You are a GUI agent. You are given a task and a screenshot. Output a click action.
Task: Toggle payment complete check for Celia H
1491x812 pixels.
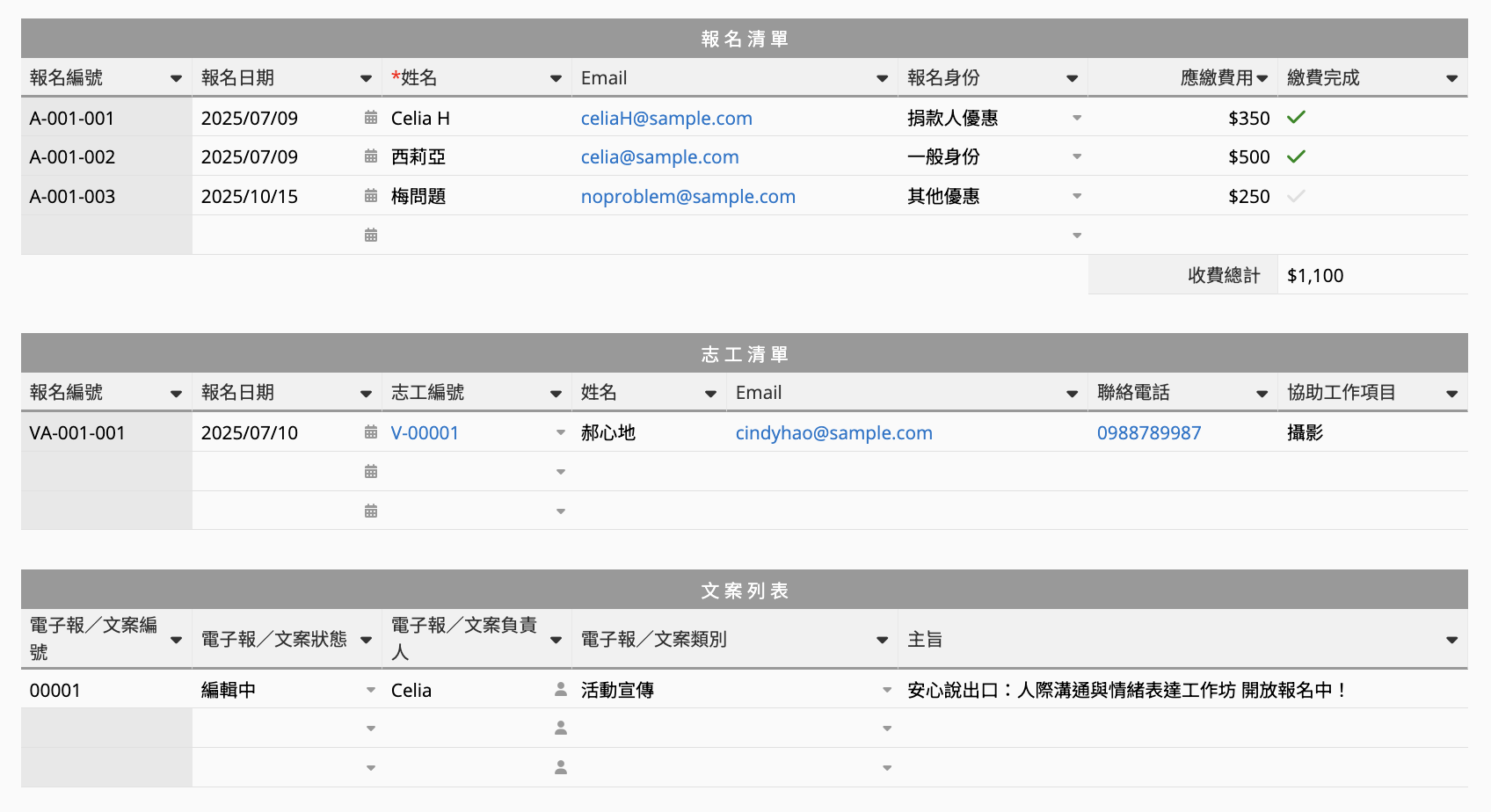(1296, 117)
